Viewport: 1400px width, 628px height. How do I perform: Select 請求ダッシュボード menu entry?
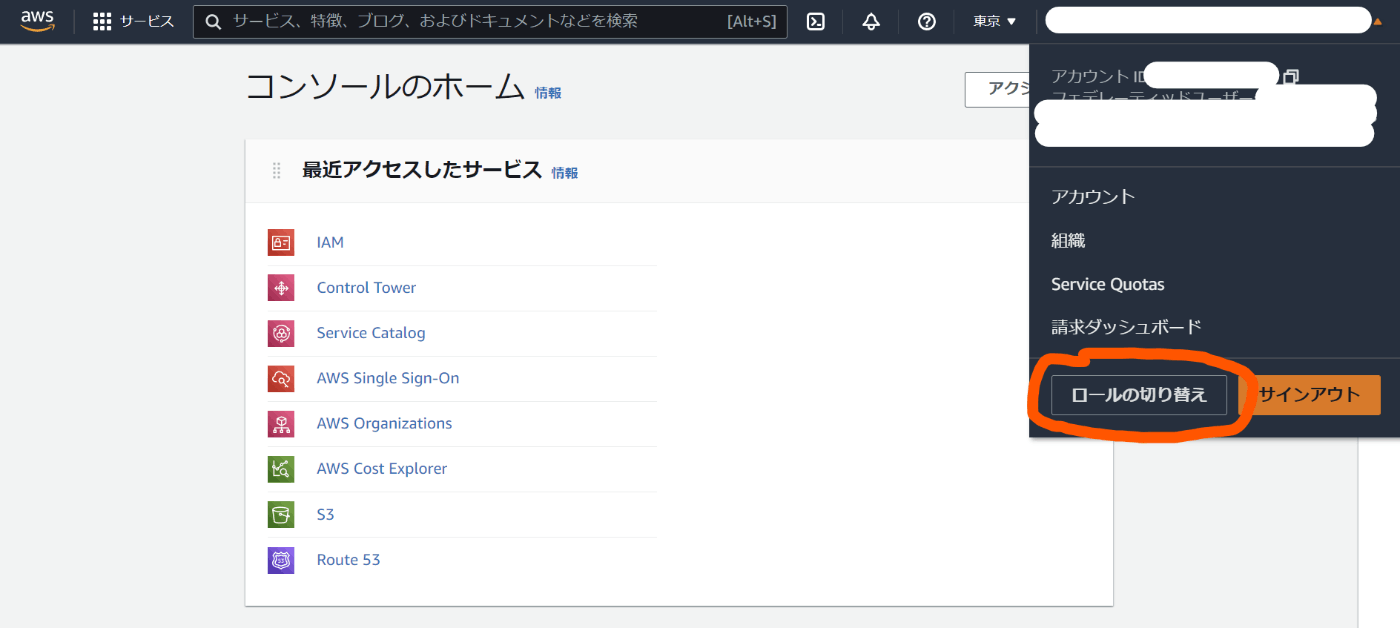(x=1126, y=327)
